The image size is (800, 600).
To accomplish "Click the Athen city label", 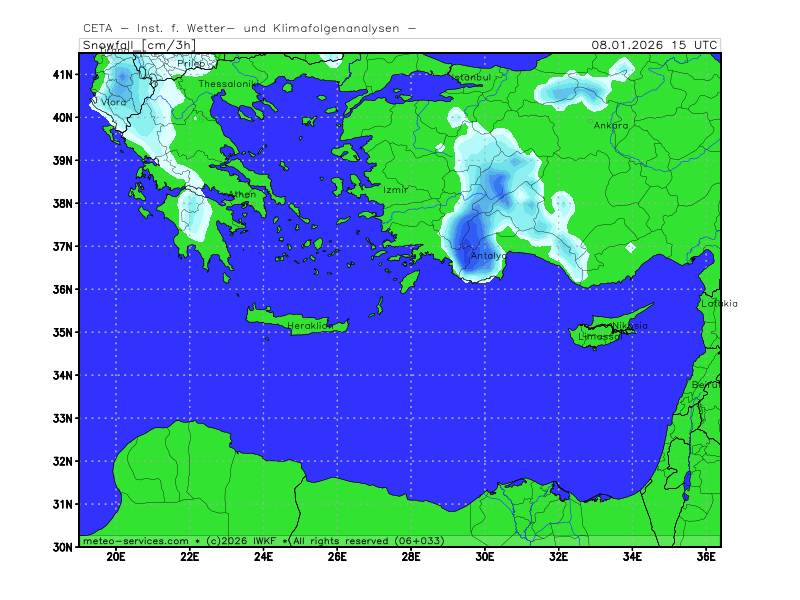I will (x=243, y=195).
